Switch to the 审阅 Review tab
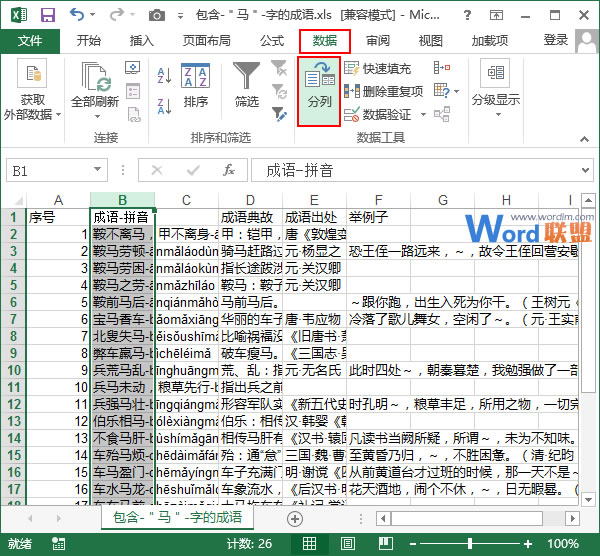 click(x=378, y=41)
